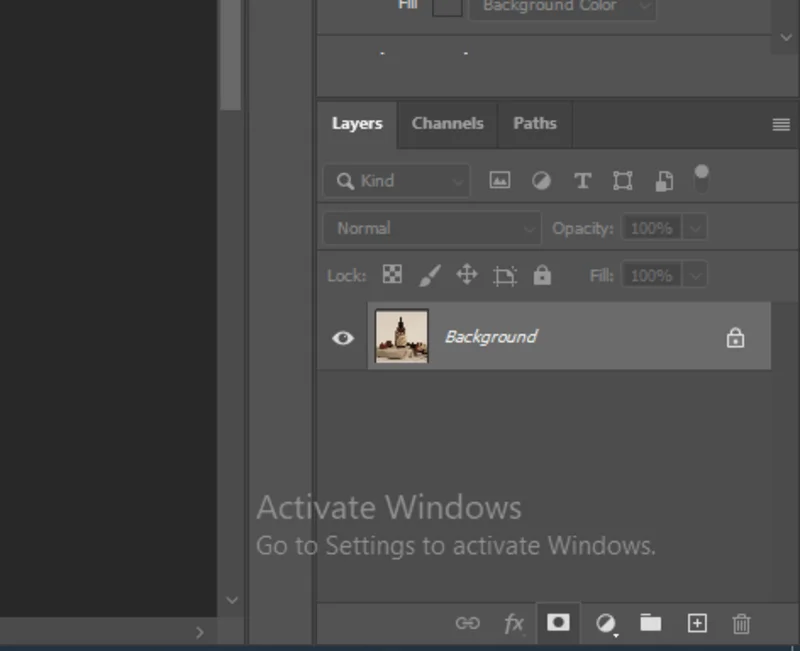Screen dimensions: 800x651
Task: Open the Background Color fill dropdown
Action: click(x=562, y=7)
